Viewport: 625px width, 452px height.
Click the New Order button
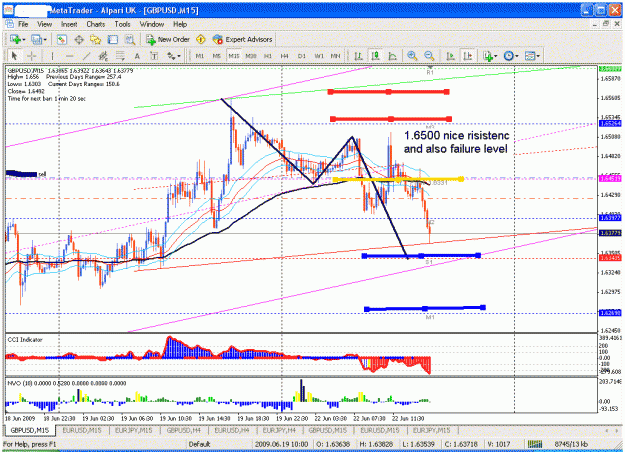pos(168,39)
